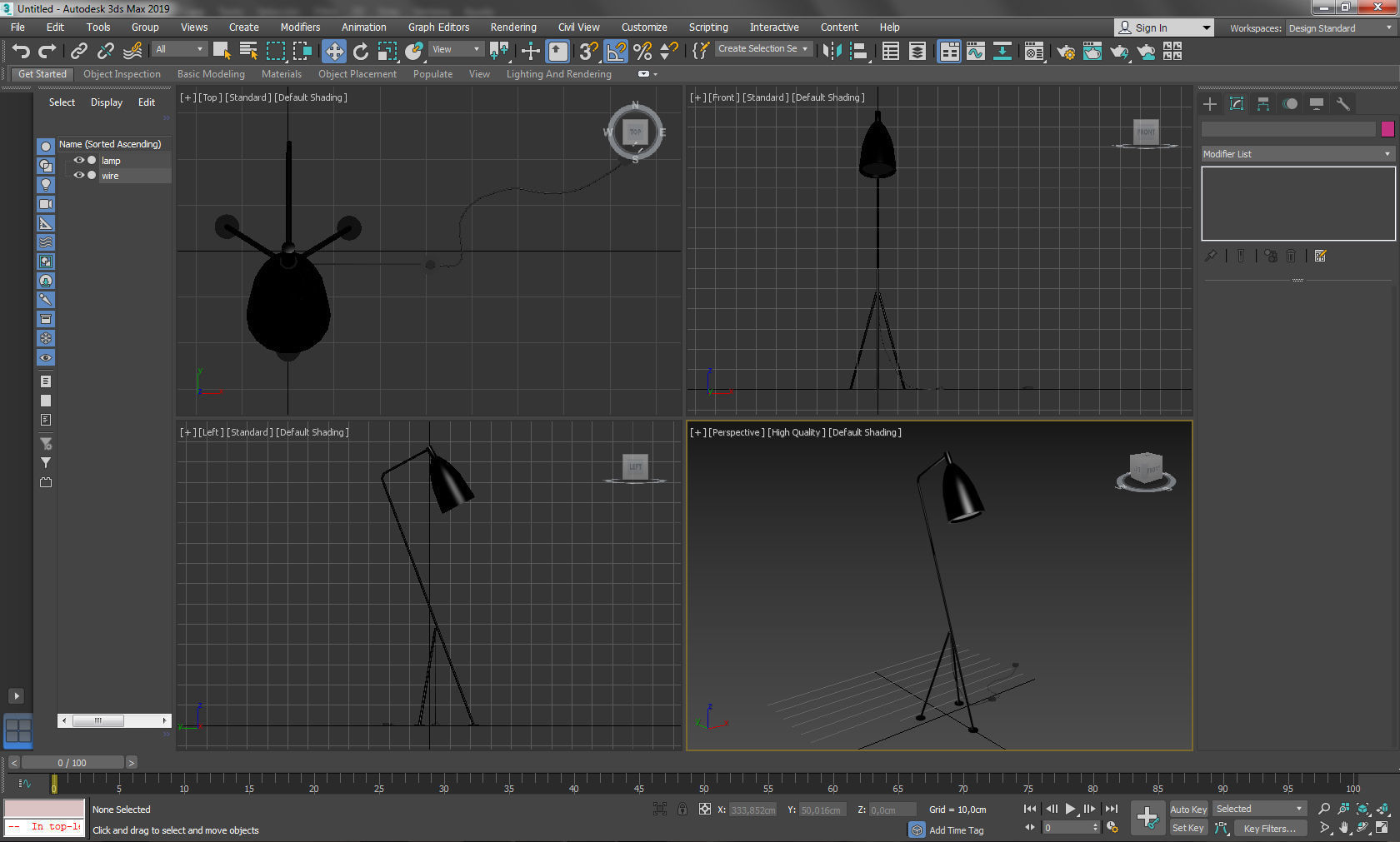Screen dimensions: 1400x842
Task: Choose the Select and Move tool
Action: coord(334,52)
